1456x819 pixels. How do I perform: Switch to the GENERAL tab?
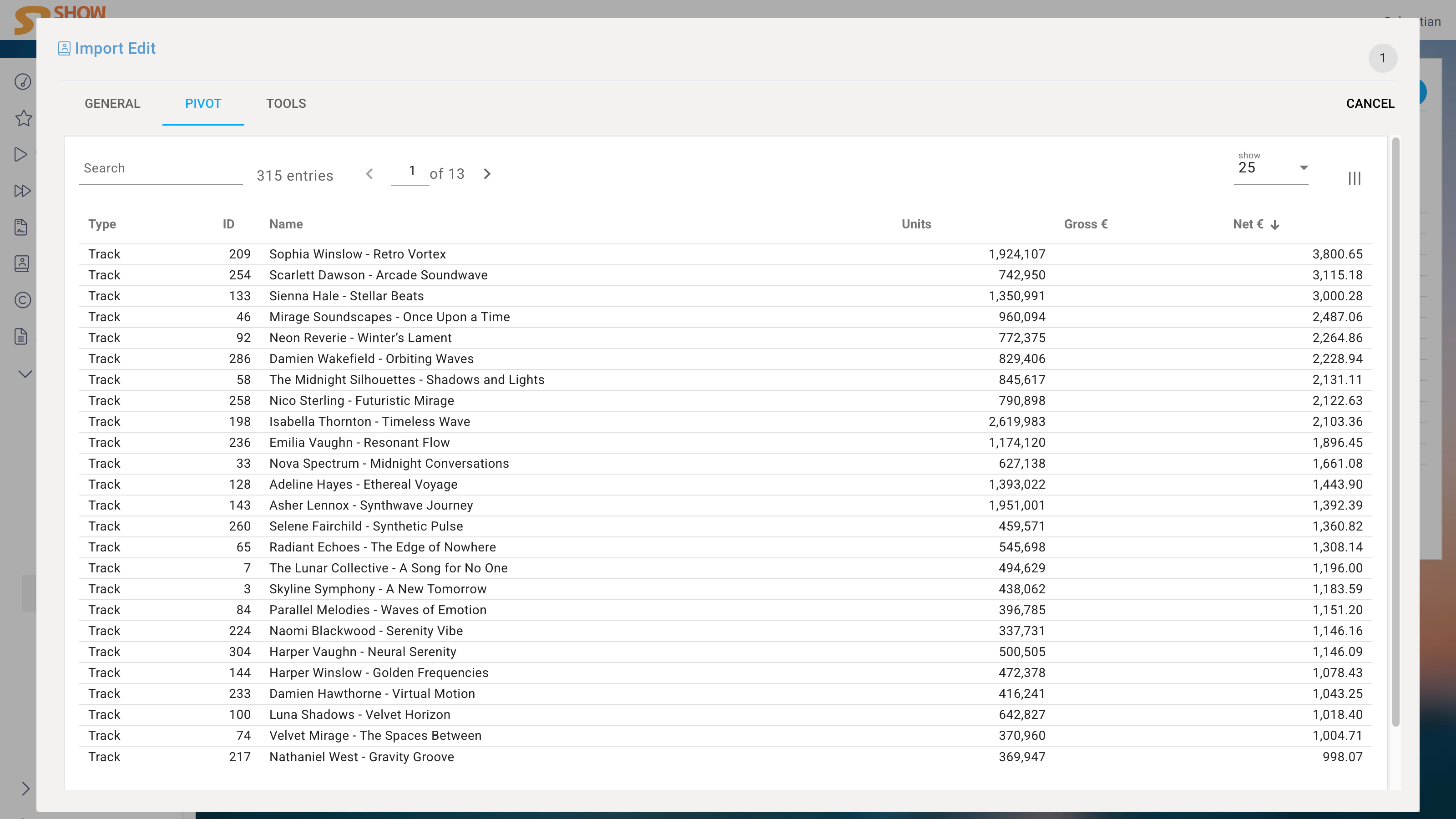click(112, 103)
